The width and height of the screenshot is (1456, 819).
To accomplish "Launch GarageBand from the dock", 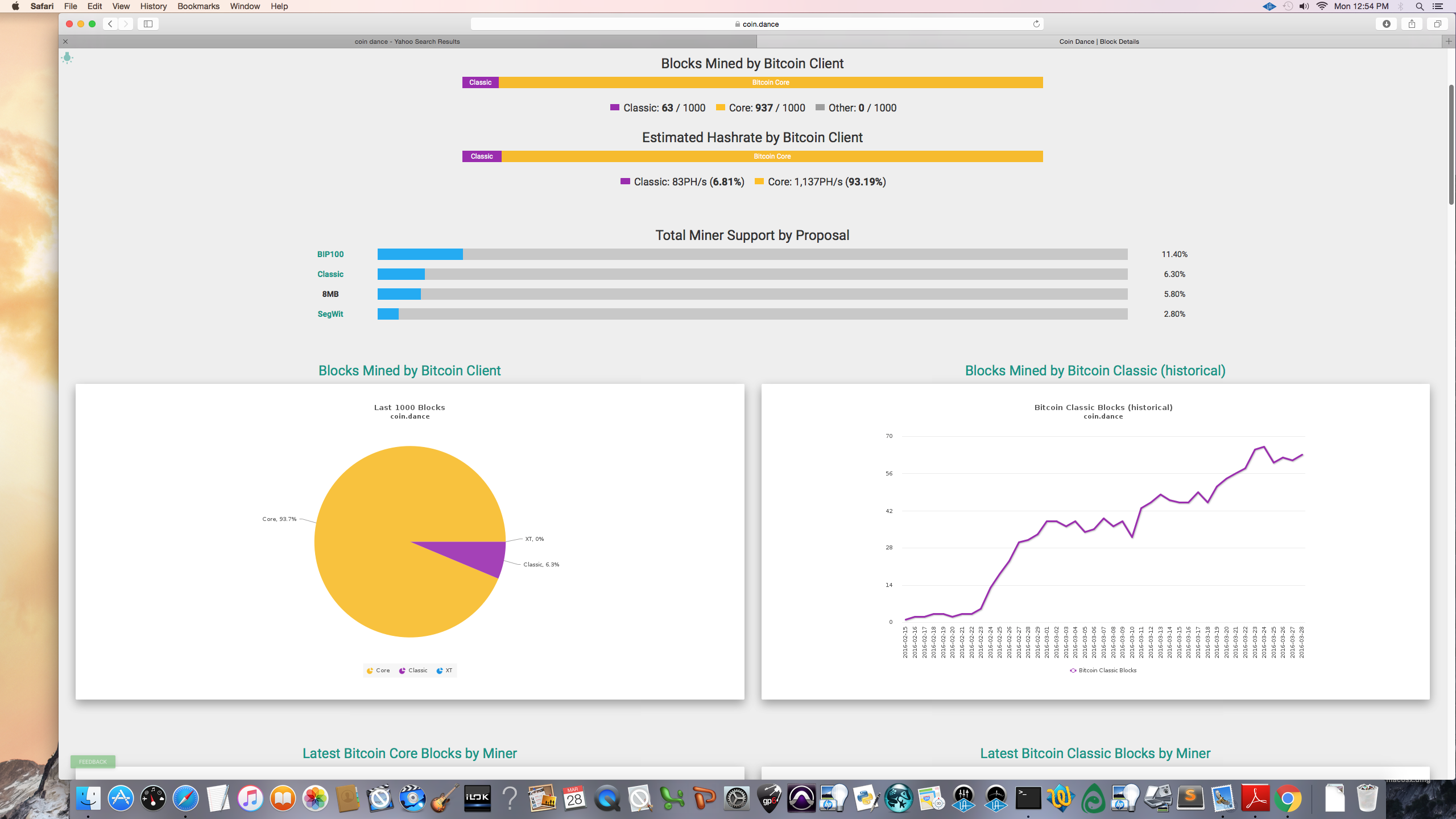I will (445, 799).
